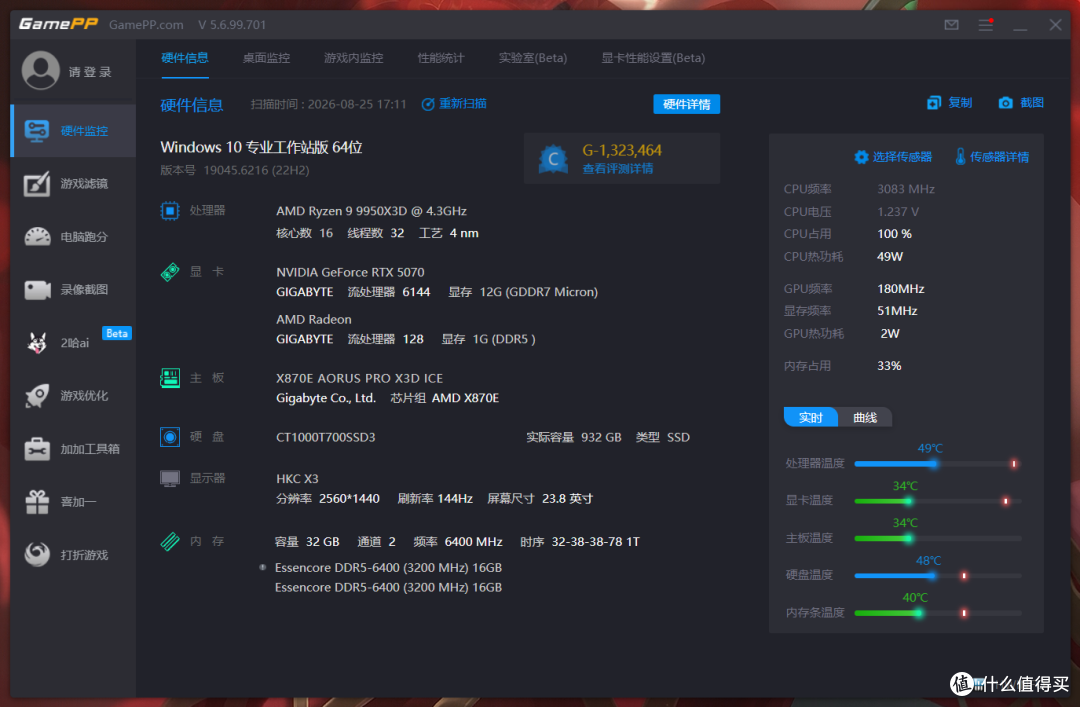Image resolution: width=1080 pixels, height=707 pixels.
Task: Switch to the 显卡性能设置(Beta) tab
Action: [x=653, y=58]
